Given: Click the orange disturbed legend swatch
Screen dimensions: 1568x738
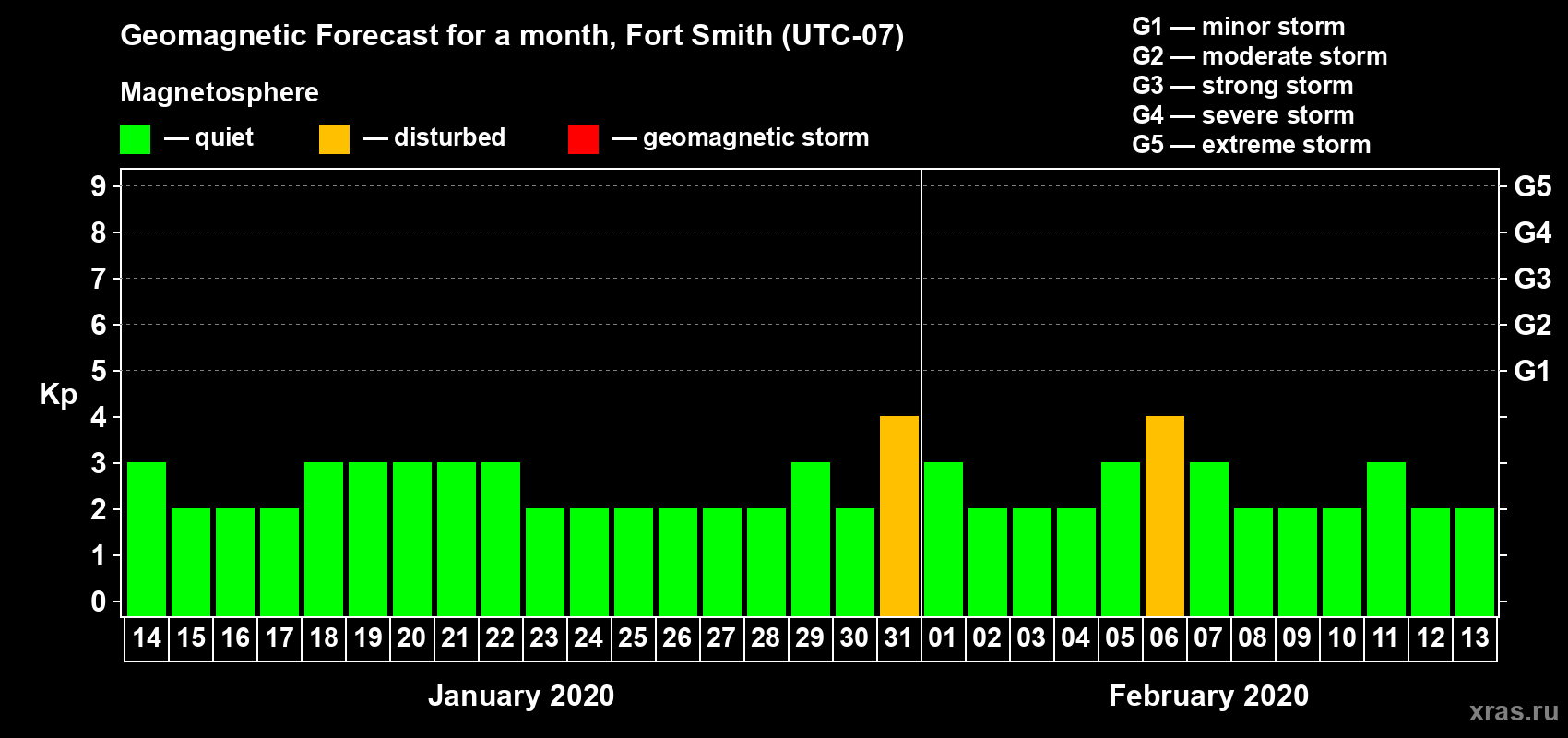Looking at the screenshot, I should 334,139.
